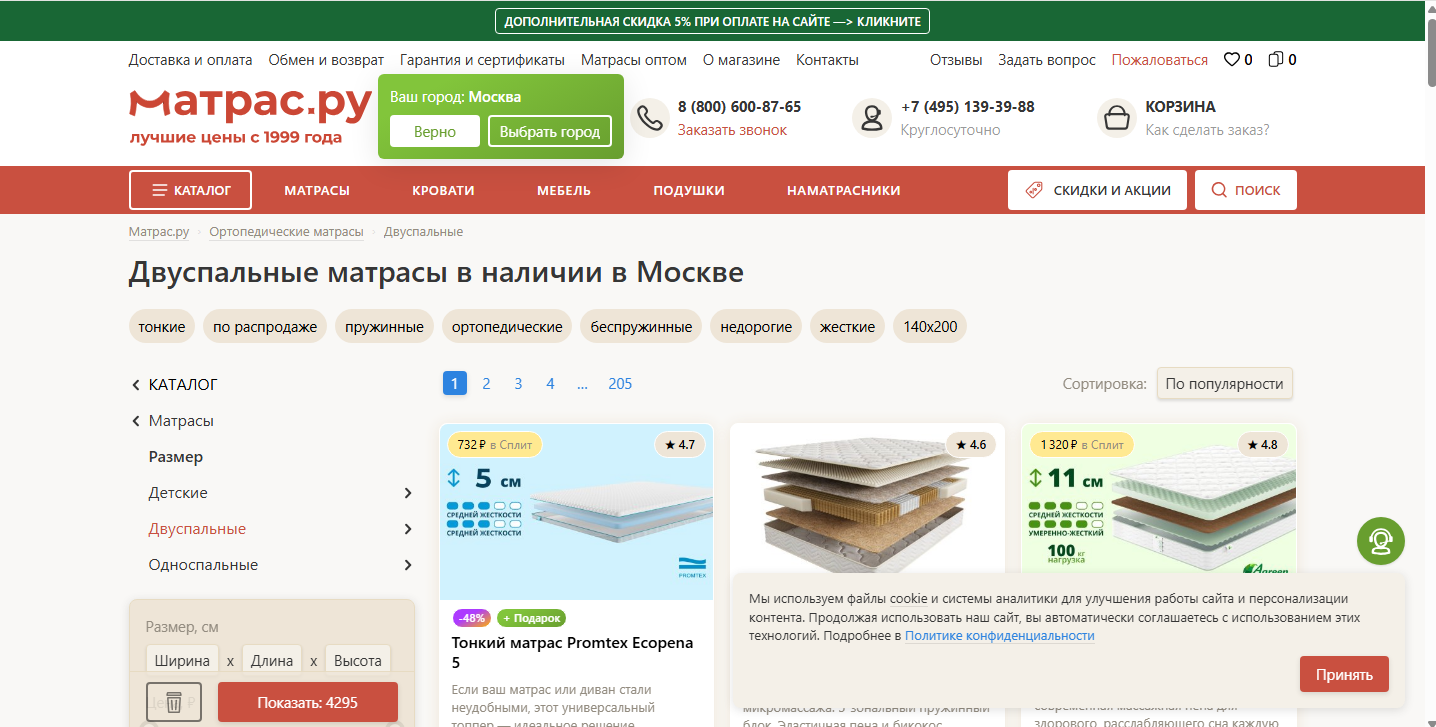Select the беспружинные filter tag
The height and width of the screenshot is (727, 1436).
pos(641,326)
